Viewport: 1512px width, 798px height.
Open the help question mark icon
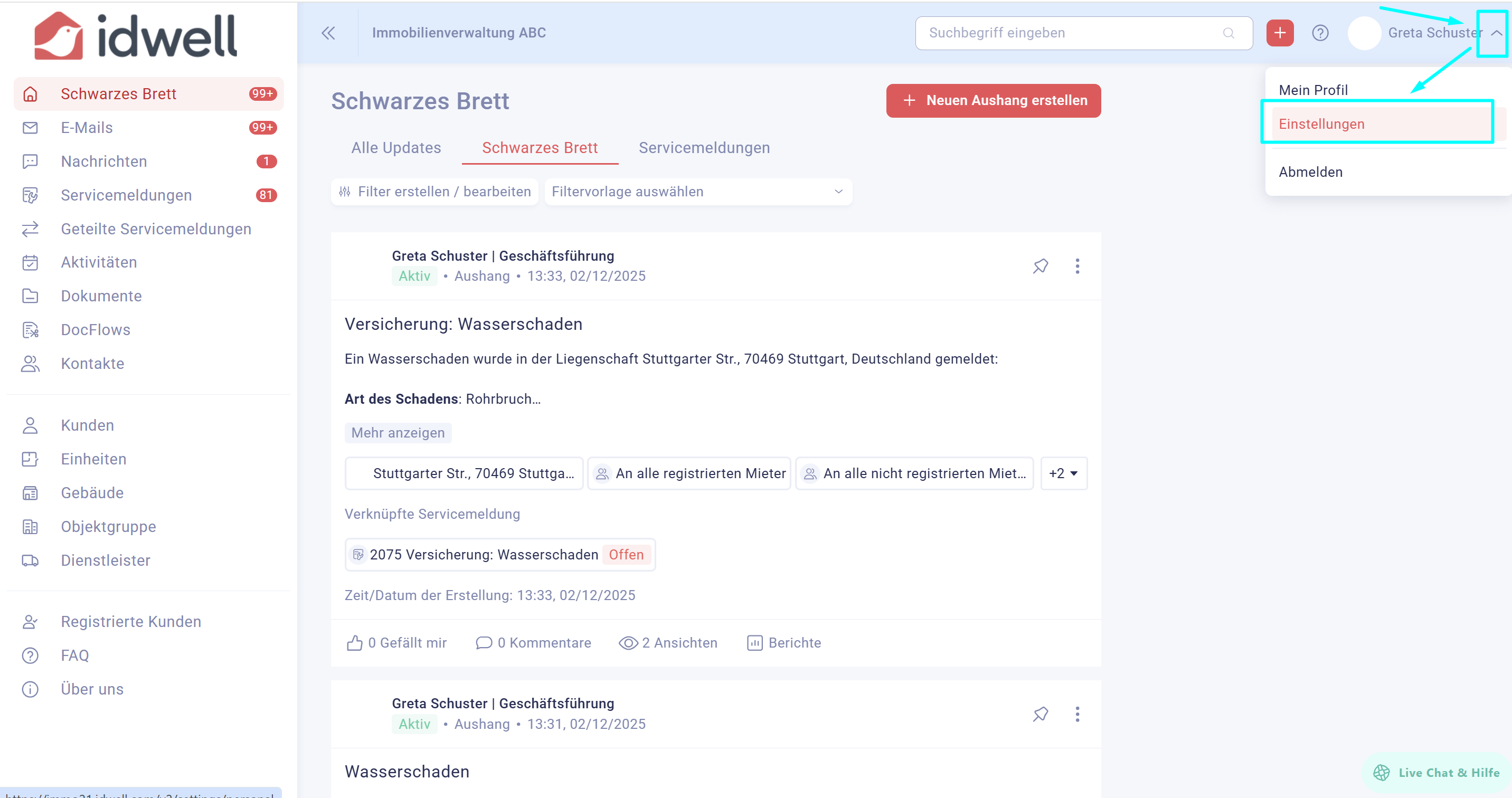1320,33
